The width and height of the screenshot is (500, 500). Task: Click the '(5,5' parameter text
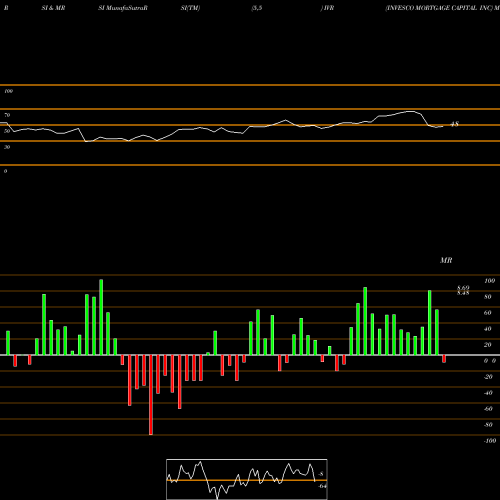(x=257, y=8)
